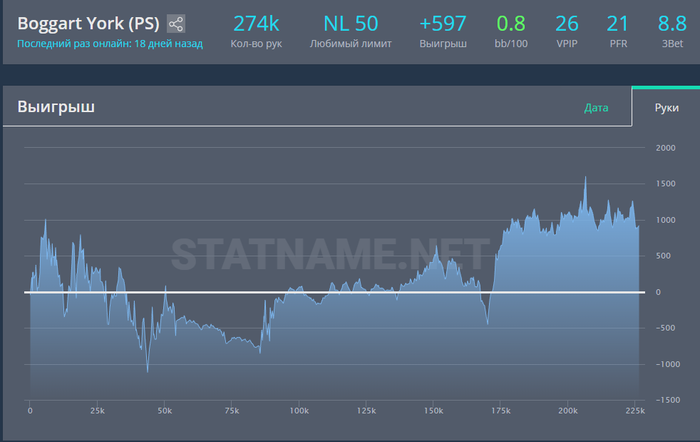Click the 1500 y-axis label
The image size is (700, 442).
click(665, 183)
